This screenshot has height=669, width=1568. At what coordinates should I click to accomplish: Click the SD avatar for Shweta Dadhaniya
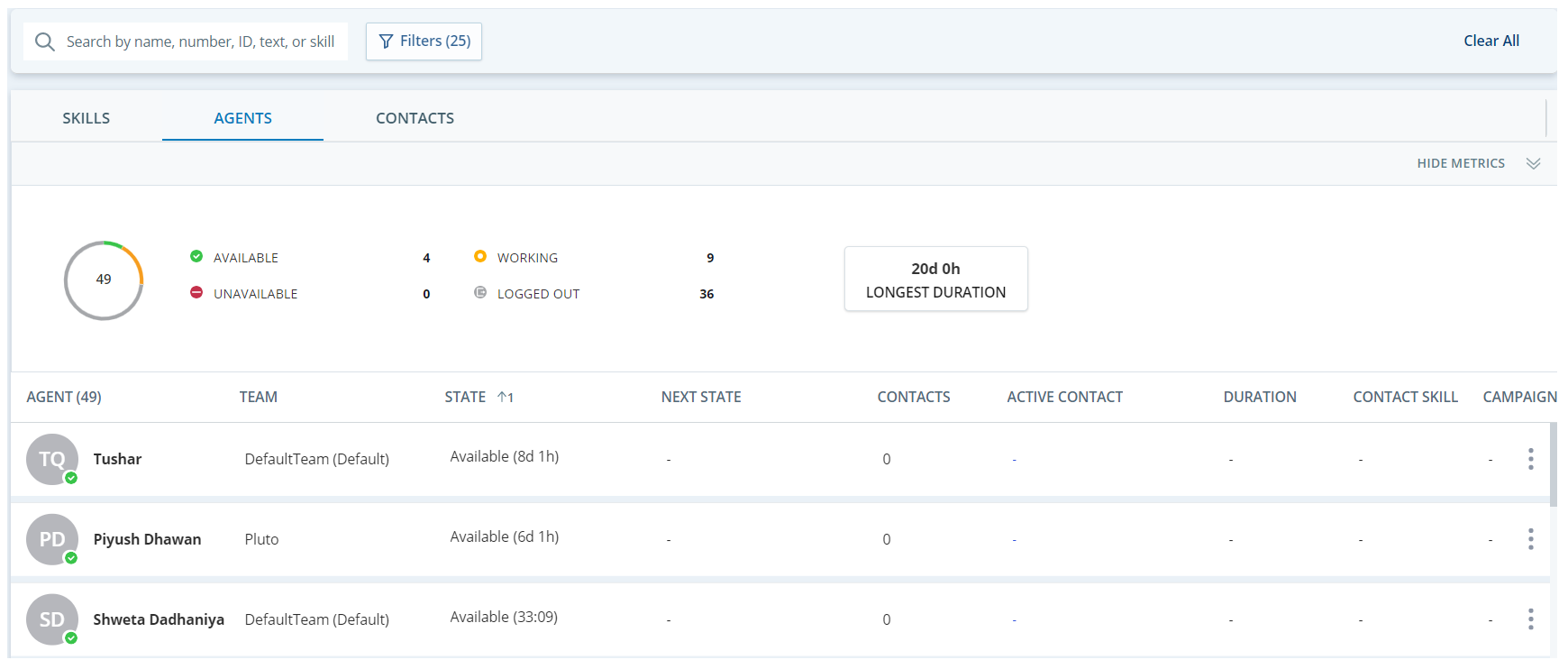tap(52, 619)
